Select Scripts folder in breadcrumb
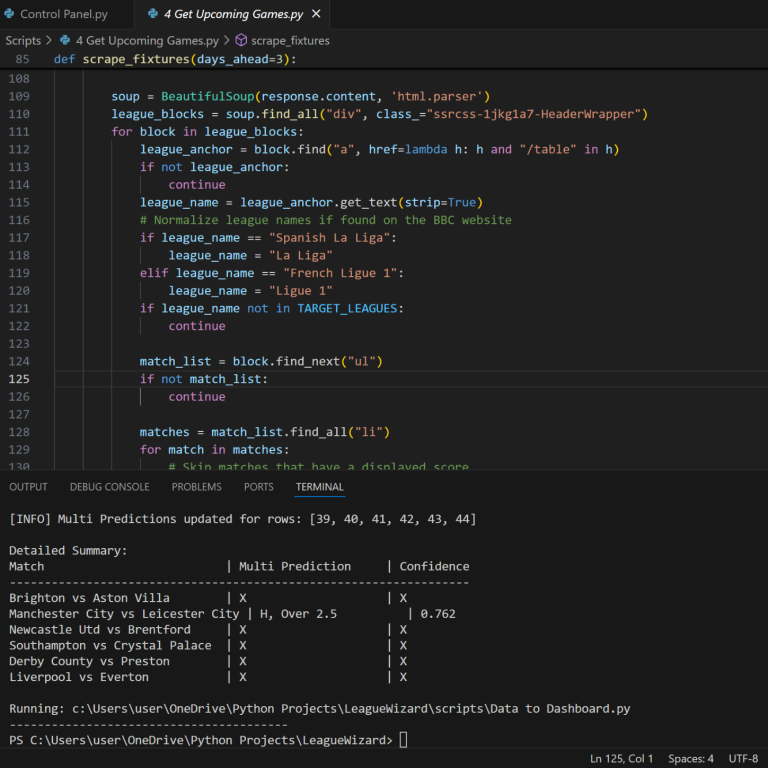 [x=23, y=41]
